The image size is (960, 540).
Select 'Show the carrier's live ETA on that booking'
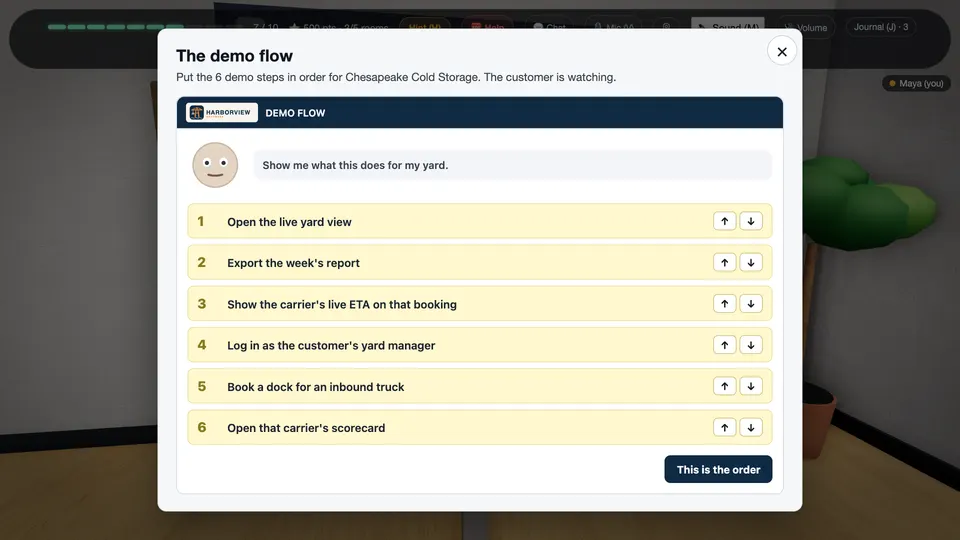click(x=479, y=304)
